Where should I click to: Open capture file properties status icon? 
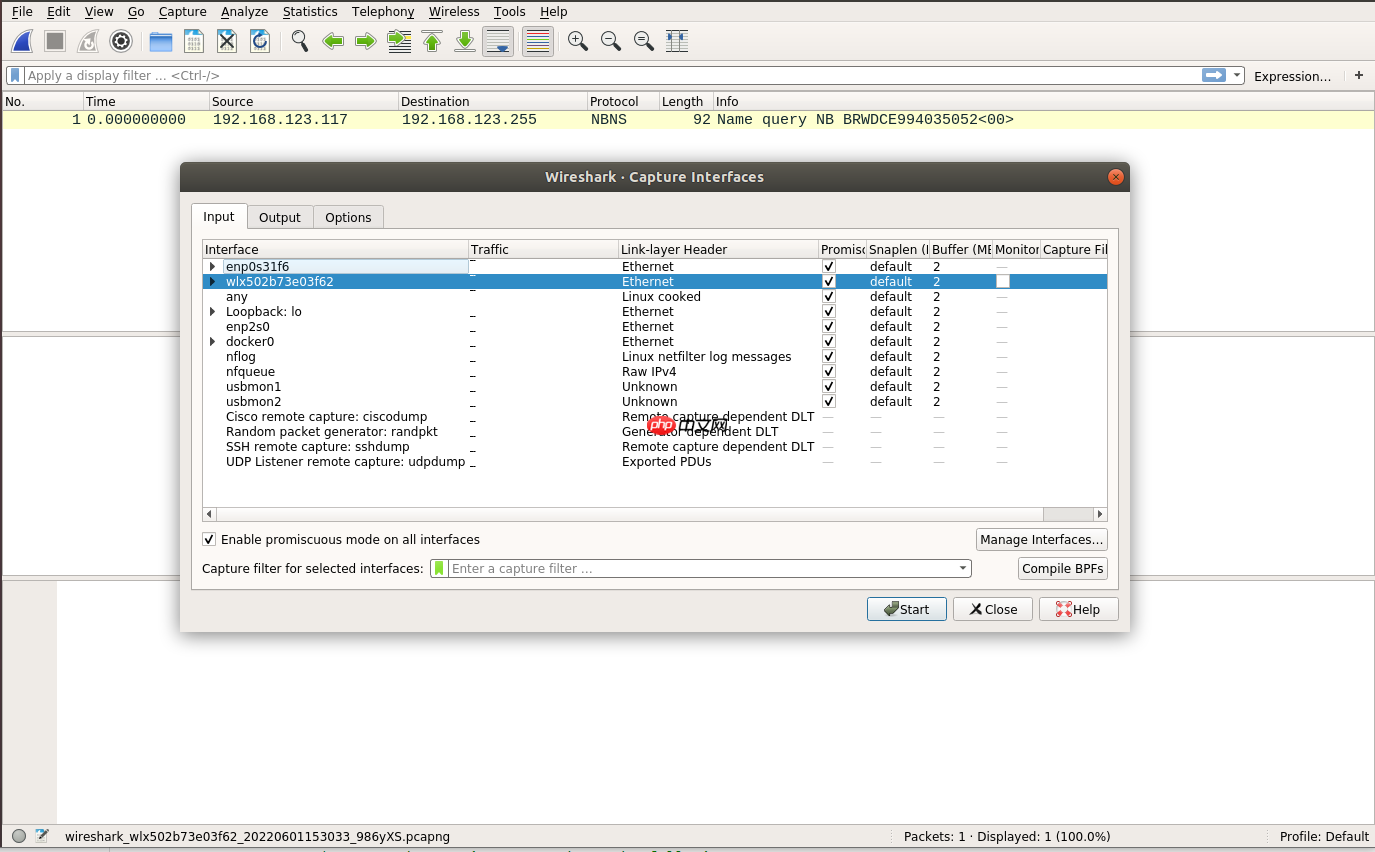[x=42, y=836]
